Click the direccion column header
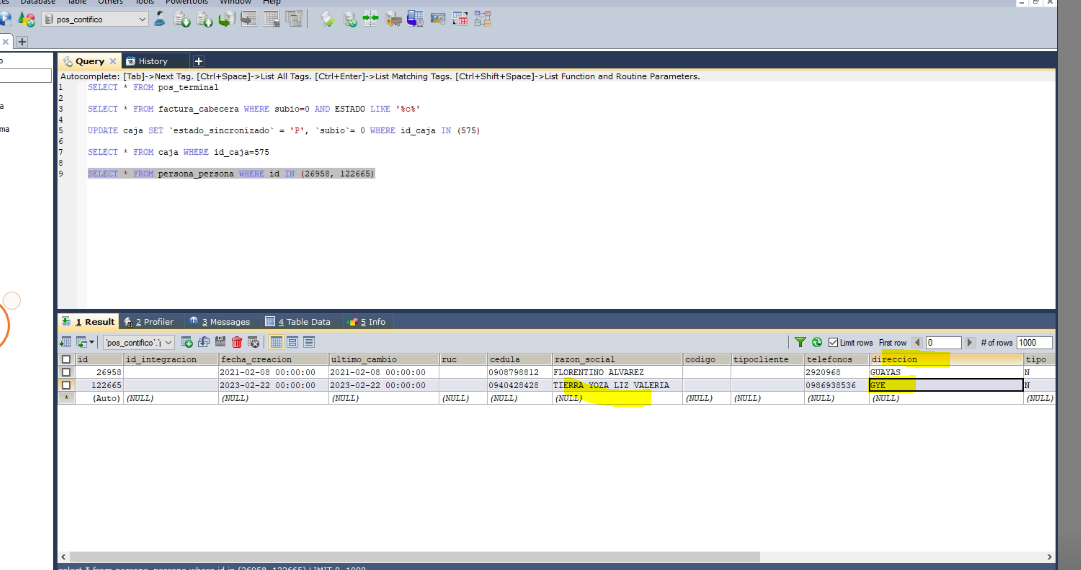1081x570 pixels. click(946, 359)
